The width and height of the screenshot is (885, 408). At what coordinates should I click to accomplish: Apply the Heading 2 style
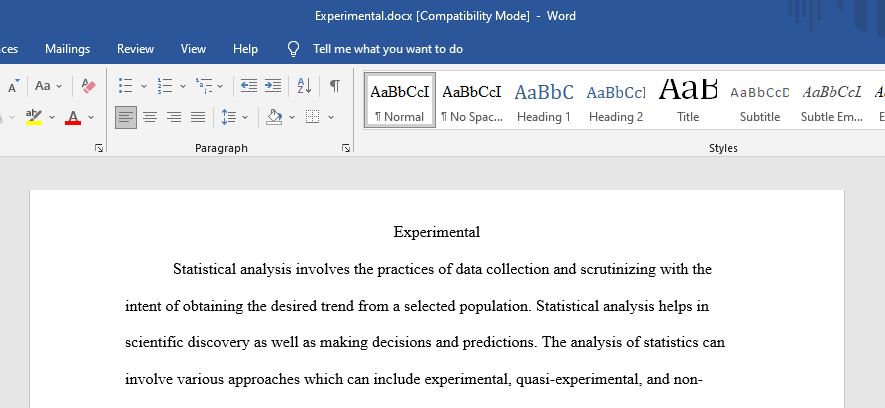616,100
